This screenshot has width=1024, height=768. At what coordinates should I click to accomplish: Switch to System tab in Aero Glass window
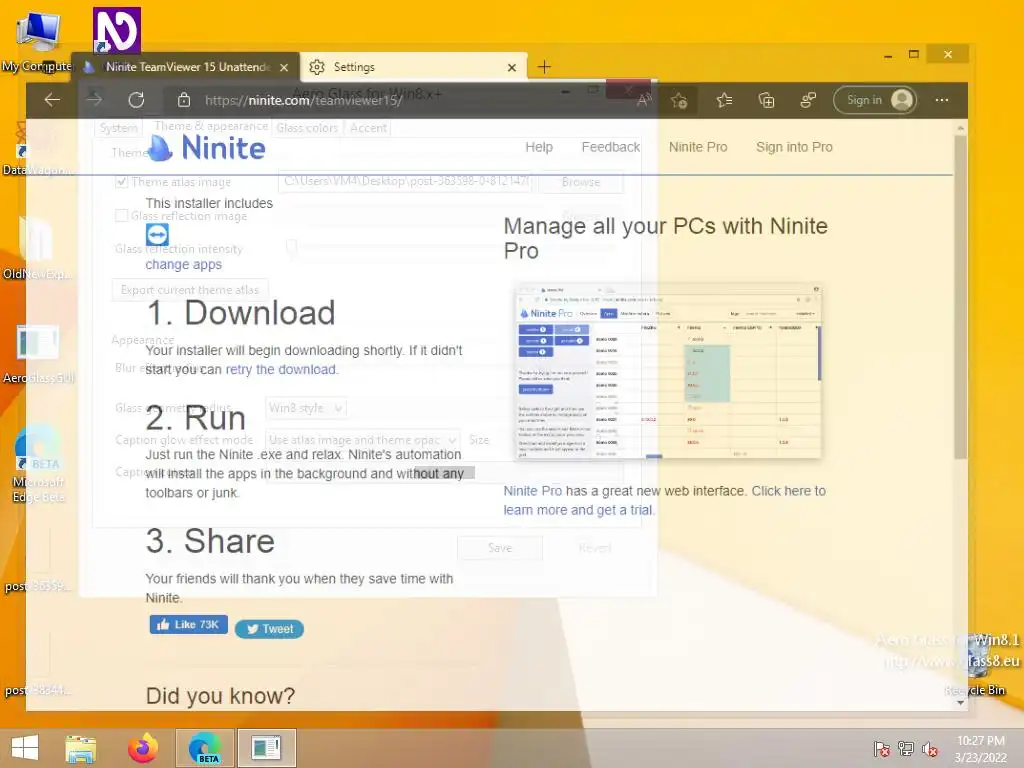[x=118, y=128]
